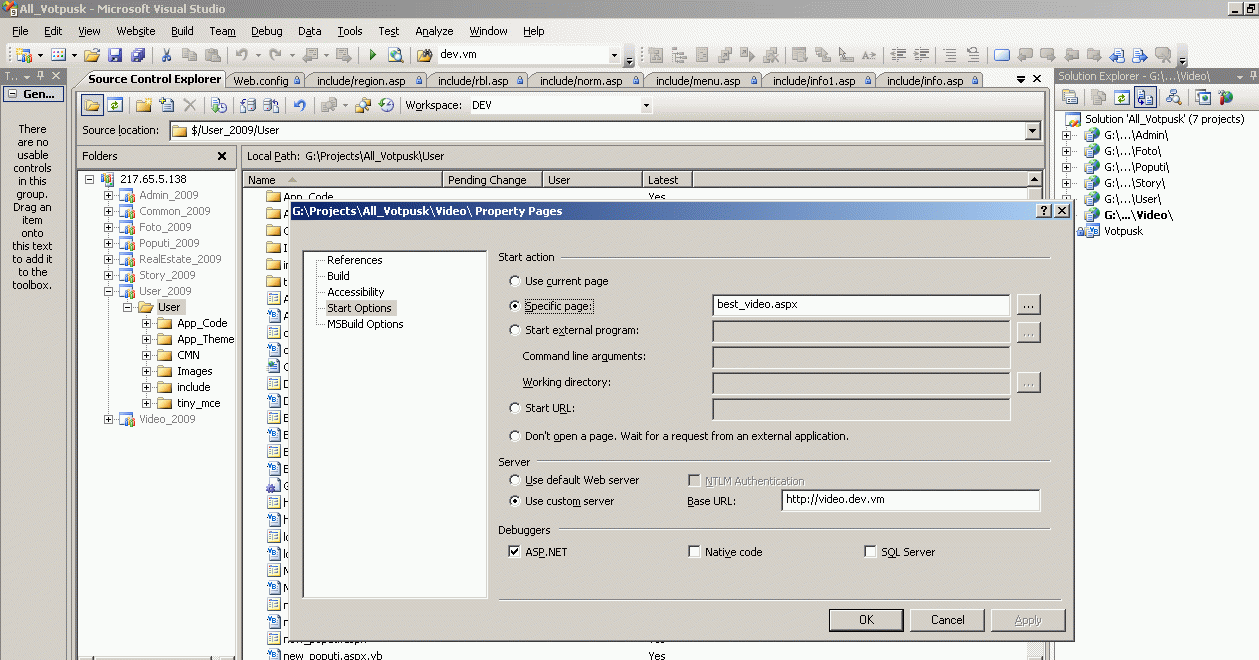
Task: Click the Base URL text field
Action: click(x=910, y=500)
